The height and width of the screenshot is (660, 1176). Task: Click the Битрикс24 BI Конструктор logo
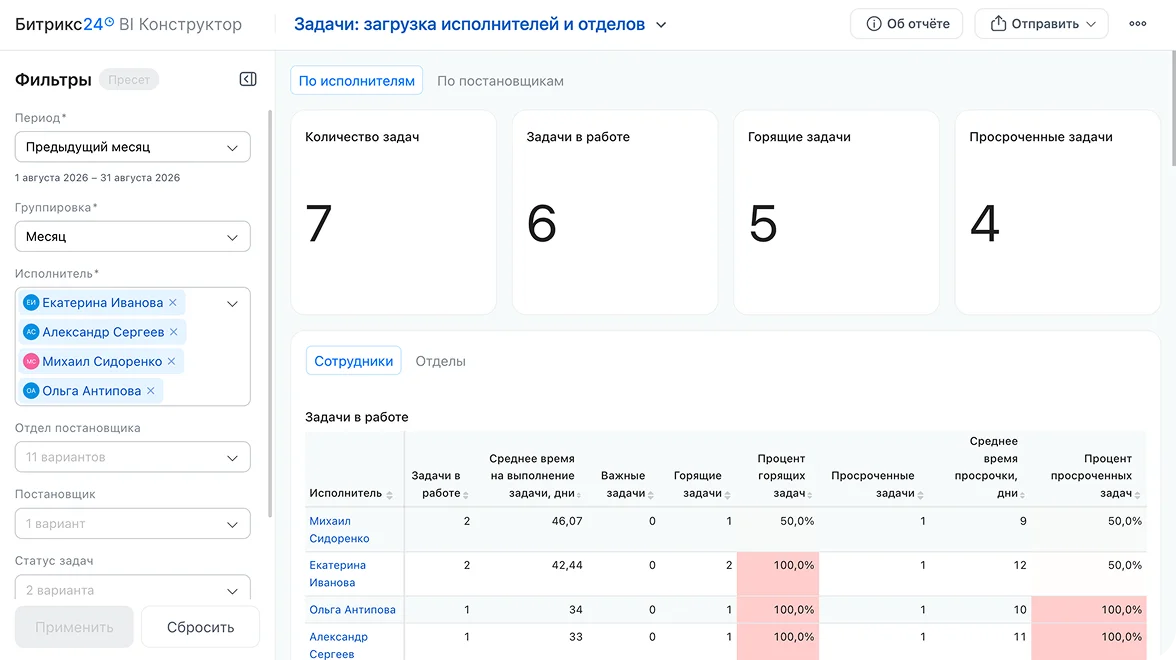click(x=128, y=24)
